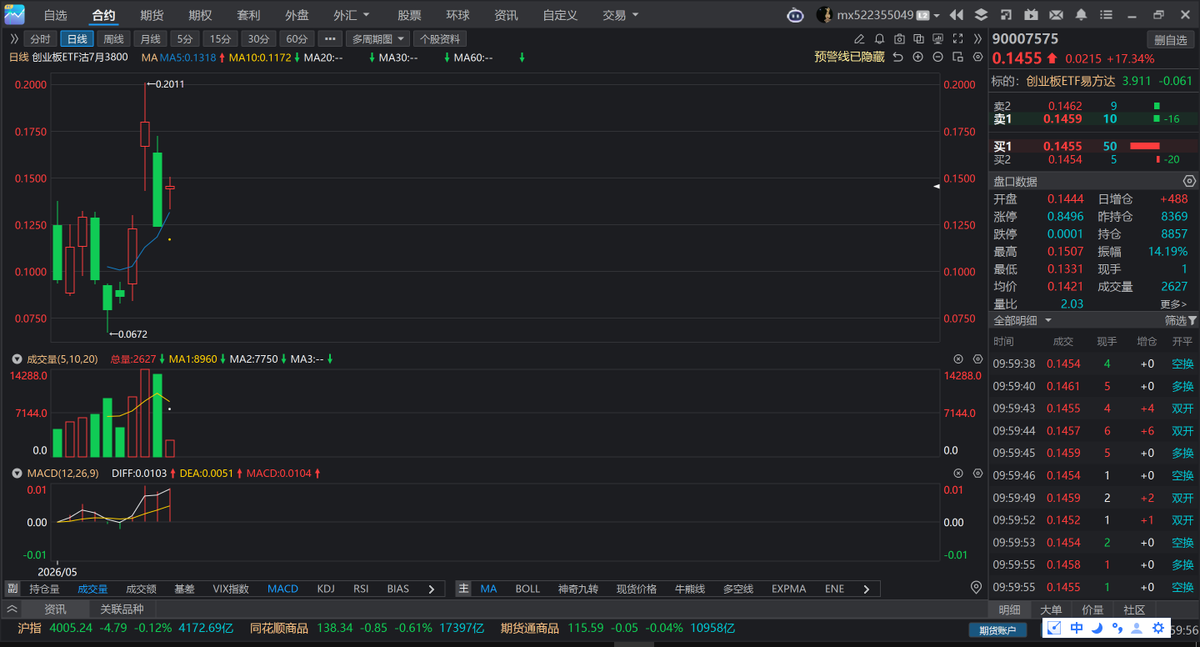The image size is (1200, 647).
Task: Switch to the 社区 tab
Action: (1134, 609)
